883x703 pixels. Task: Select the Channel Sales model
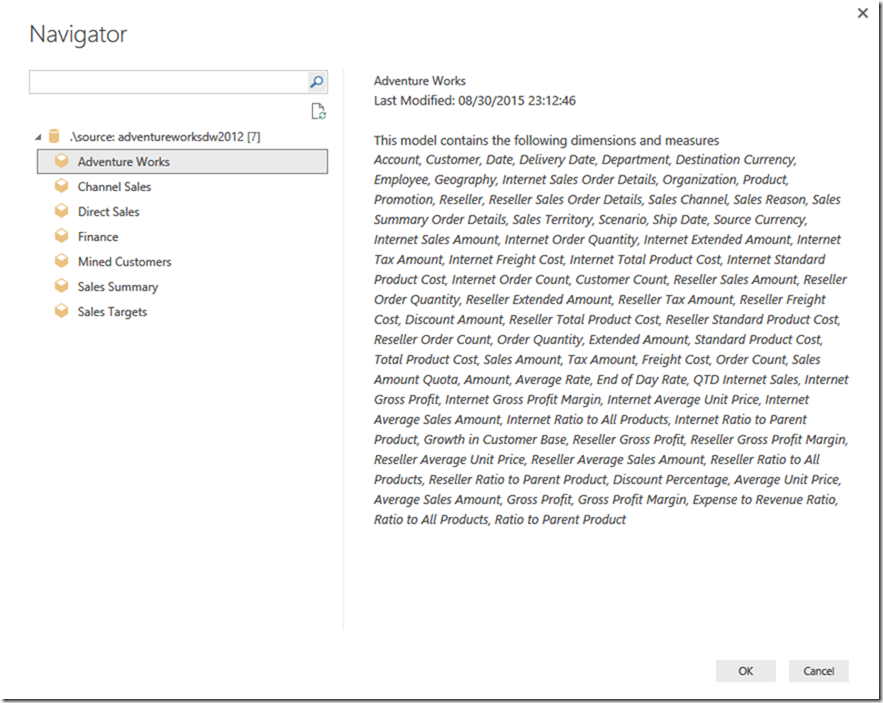point(114,186)
